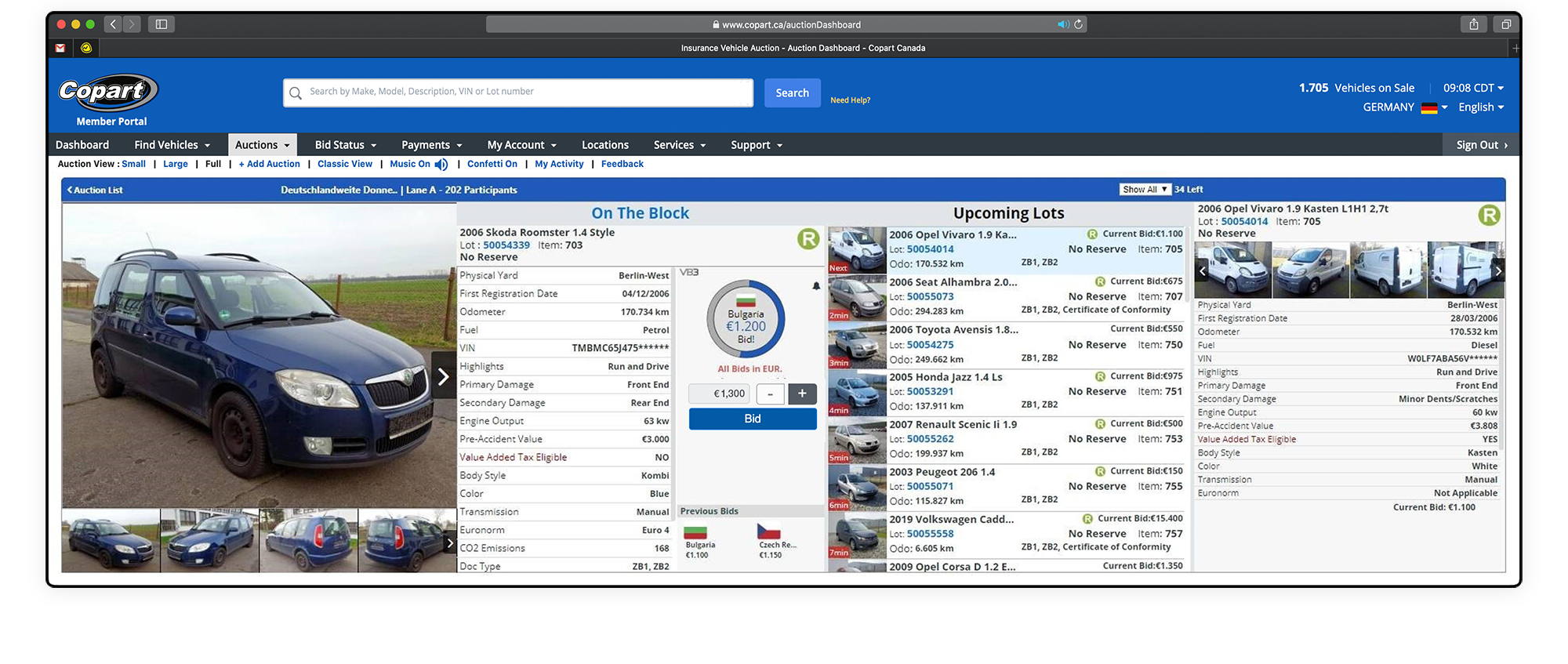Click the Music On speaker icon
The height and width of the screenshot is (664, 1568).
[x=441, y=165]
